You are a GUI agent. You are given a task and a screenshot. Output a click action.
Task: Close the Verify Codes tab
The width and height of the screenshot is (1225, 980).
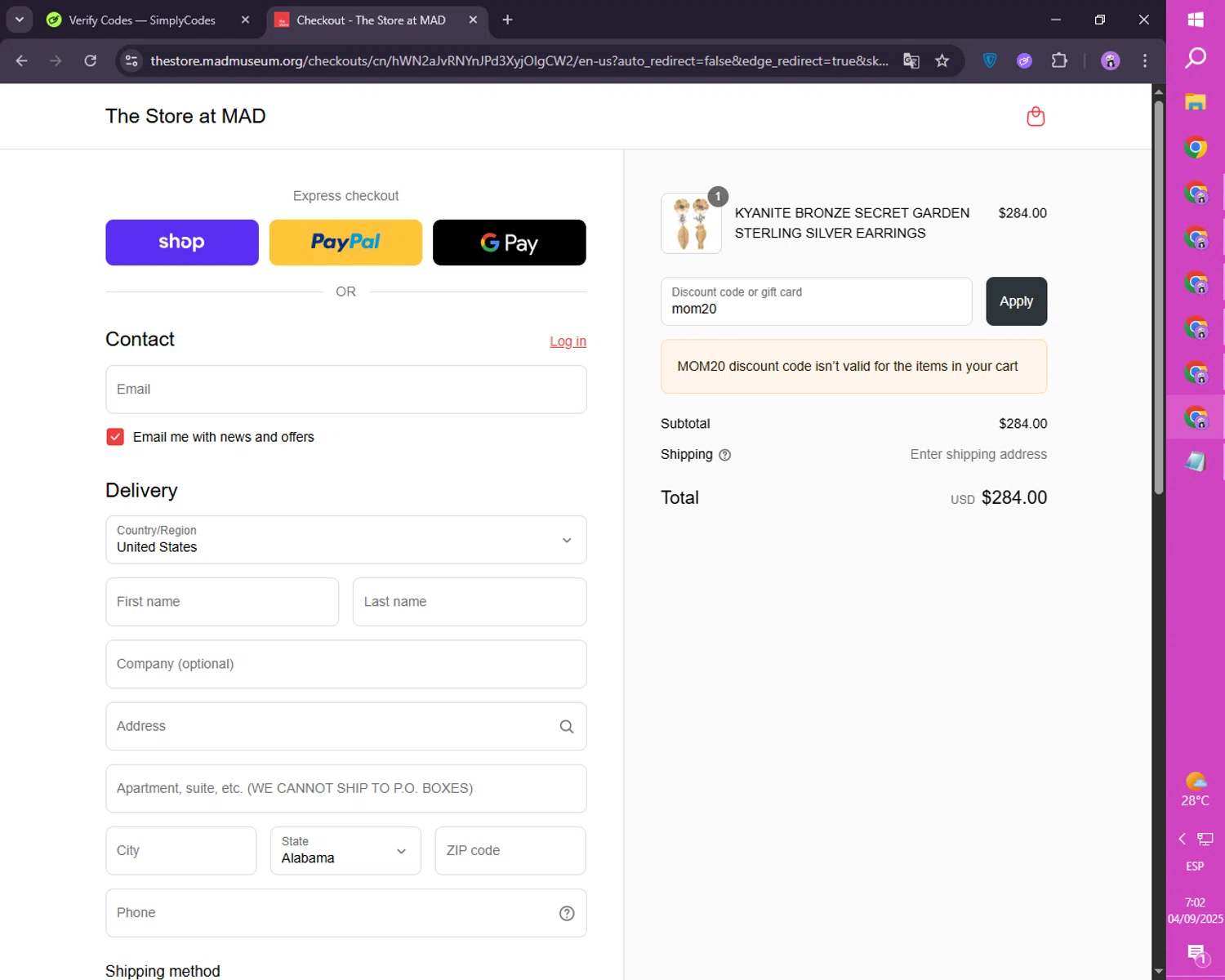[x=245, y=20]
